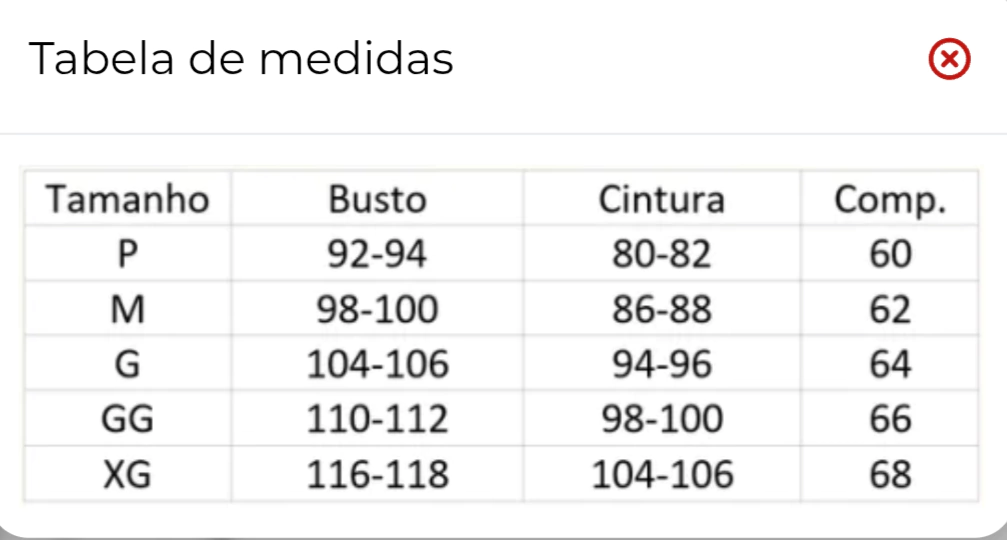Click the comprimento value 68

click(x=890, y=475)
